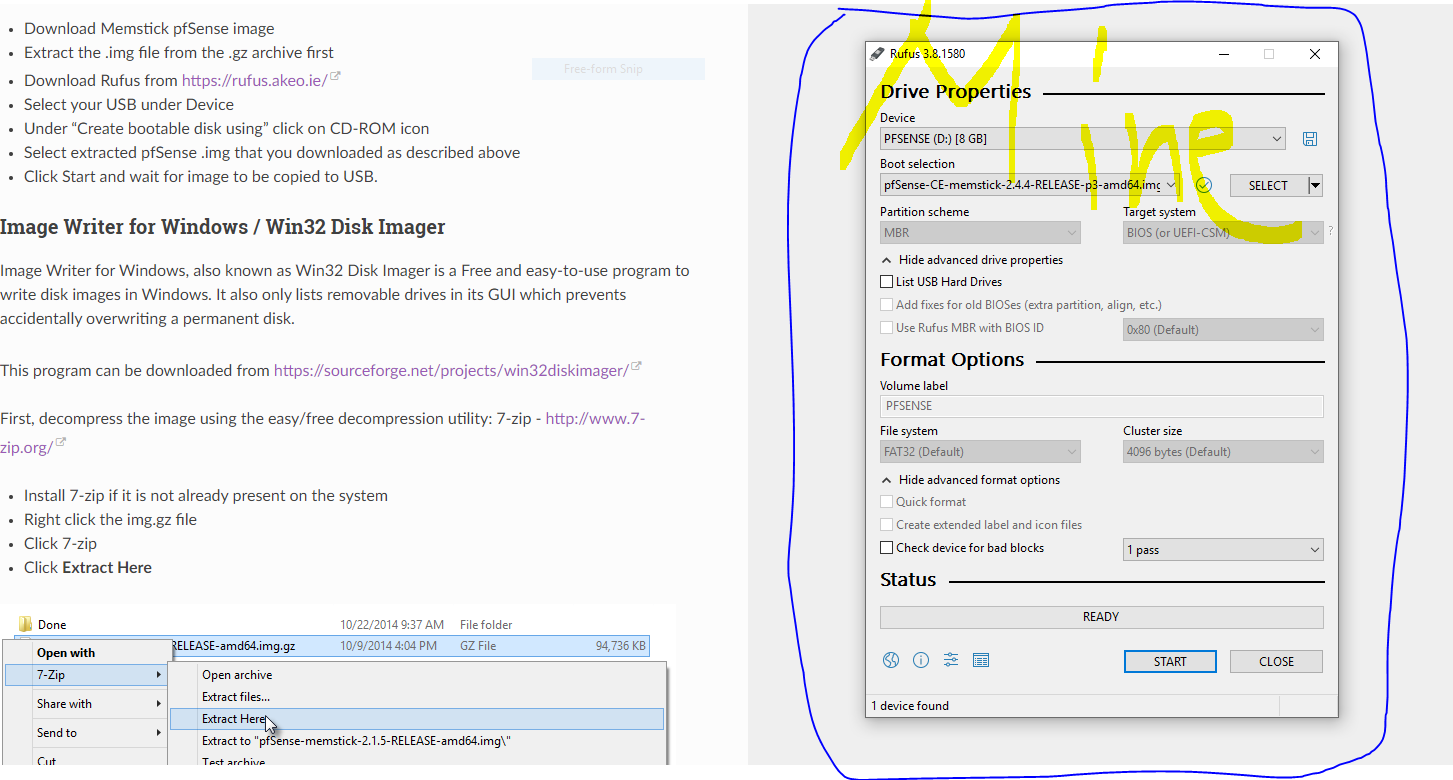The height and width of the screenshot is (780, 1453).
Task: Click 'Select your USB under Device' bullet
Action: coord(129,104)
